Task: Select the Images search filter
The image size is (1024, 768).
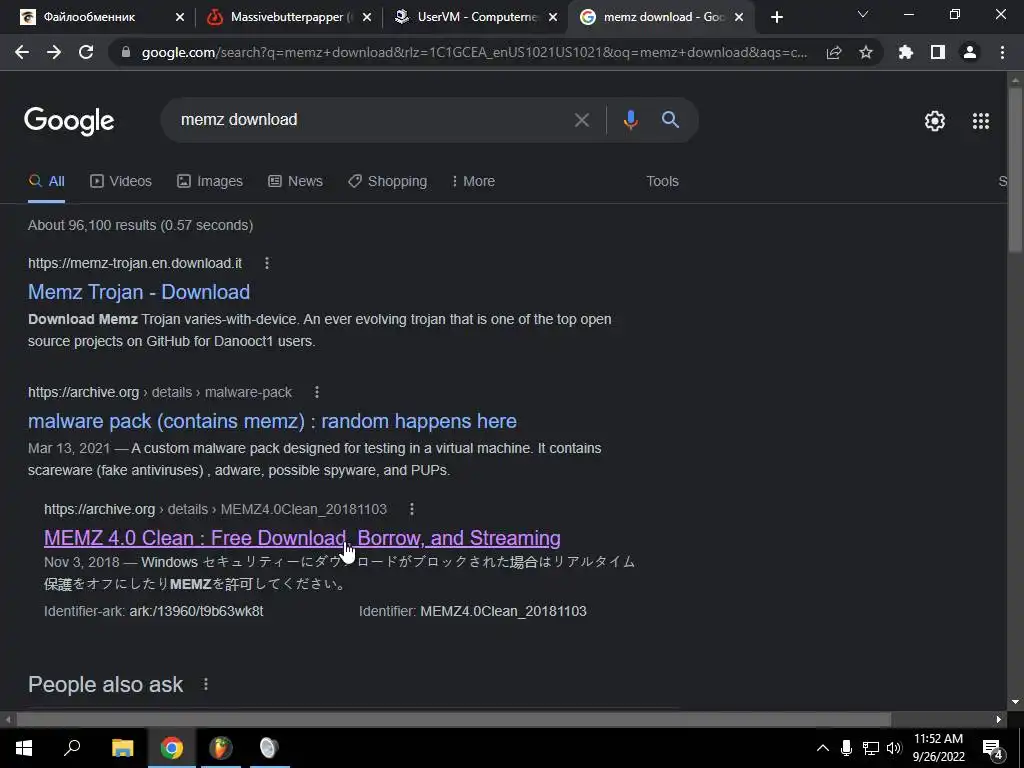Action: click(x=210, y=182)
